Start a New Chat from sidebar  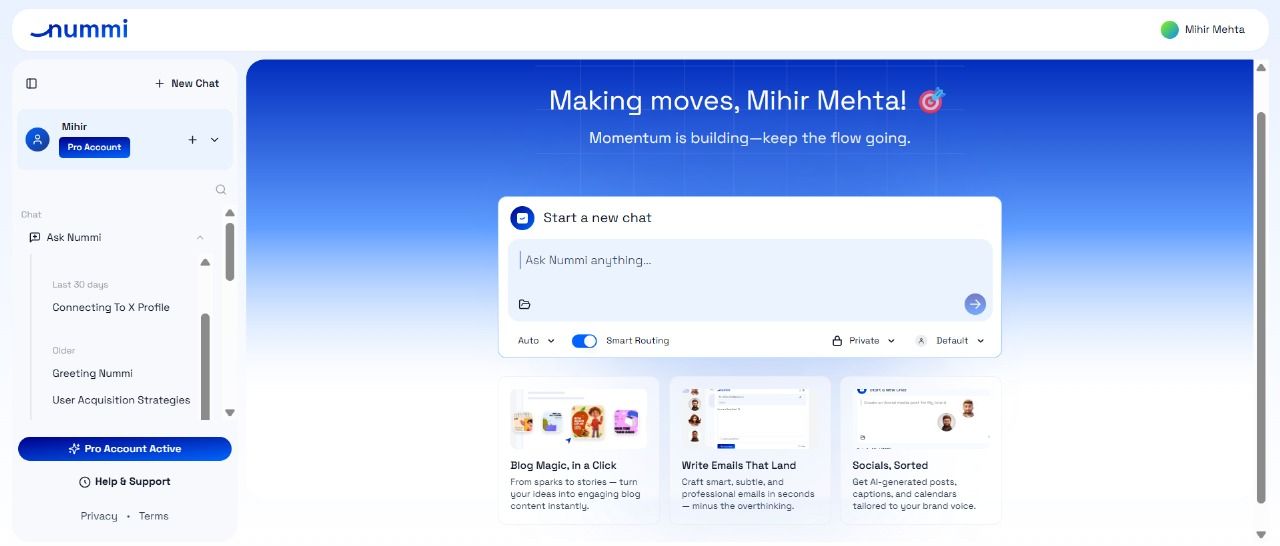click(x=187, y=84)
